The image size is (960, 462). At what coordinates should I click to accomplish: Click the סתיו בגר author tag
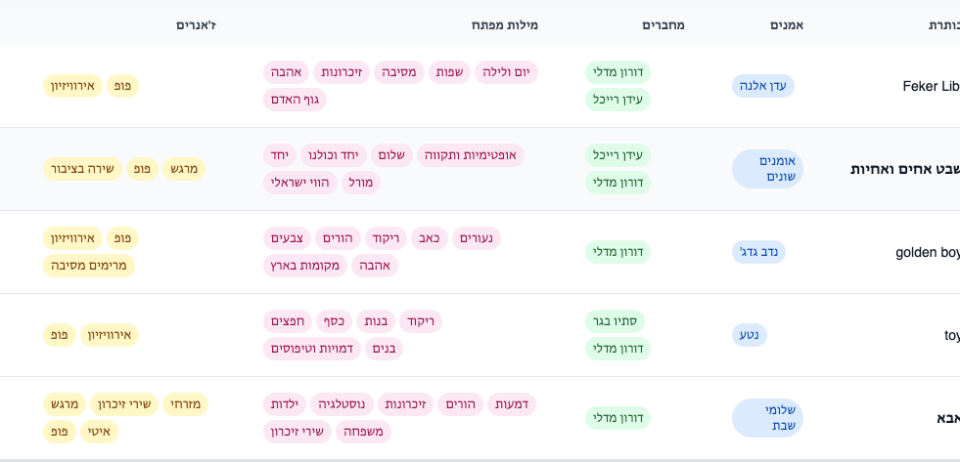[x=615, y=321]
